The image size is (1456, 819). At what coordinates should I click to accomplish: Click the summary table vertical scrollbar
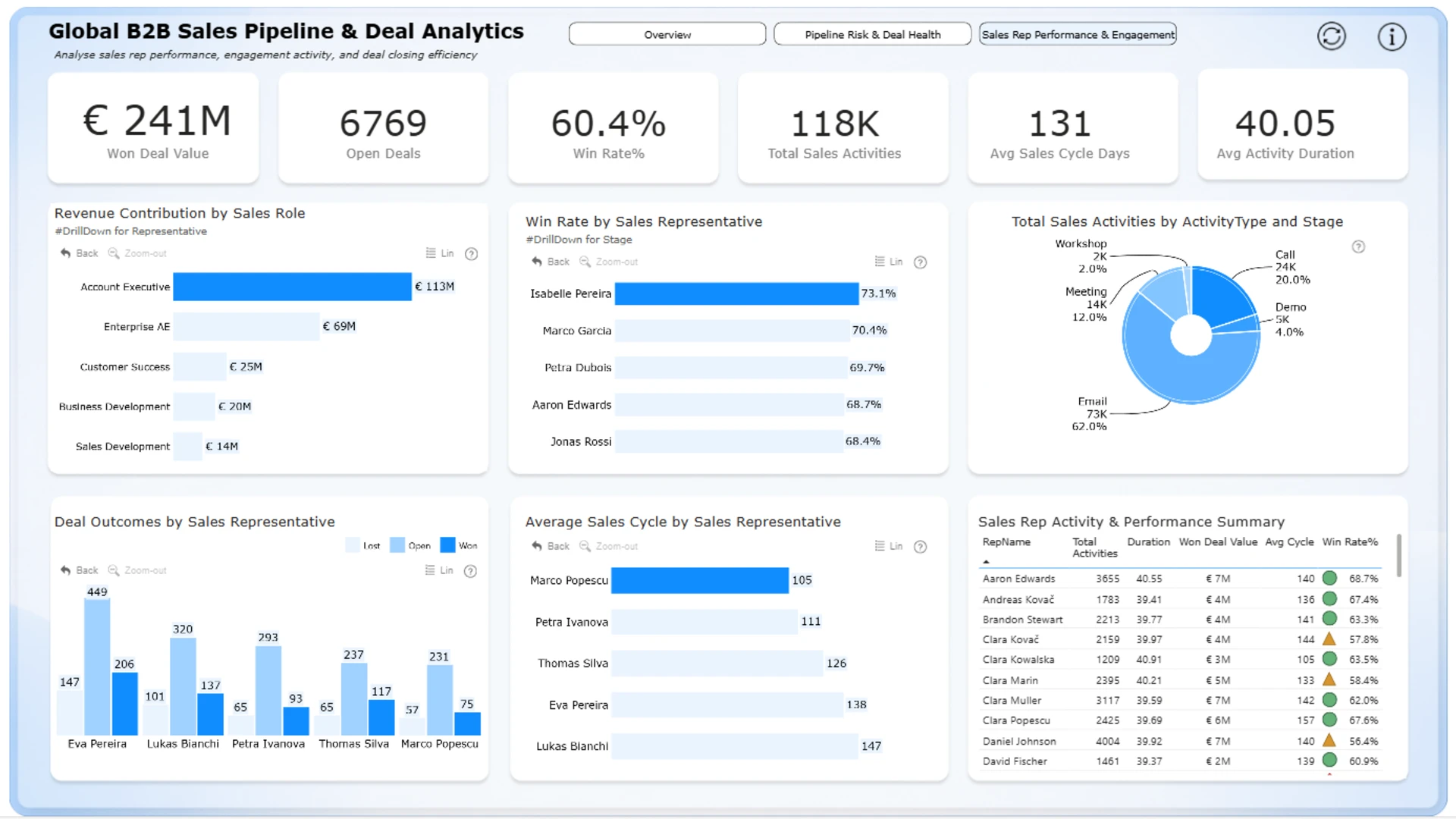coord(1398,555)
